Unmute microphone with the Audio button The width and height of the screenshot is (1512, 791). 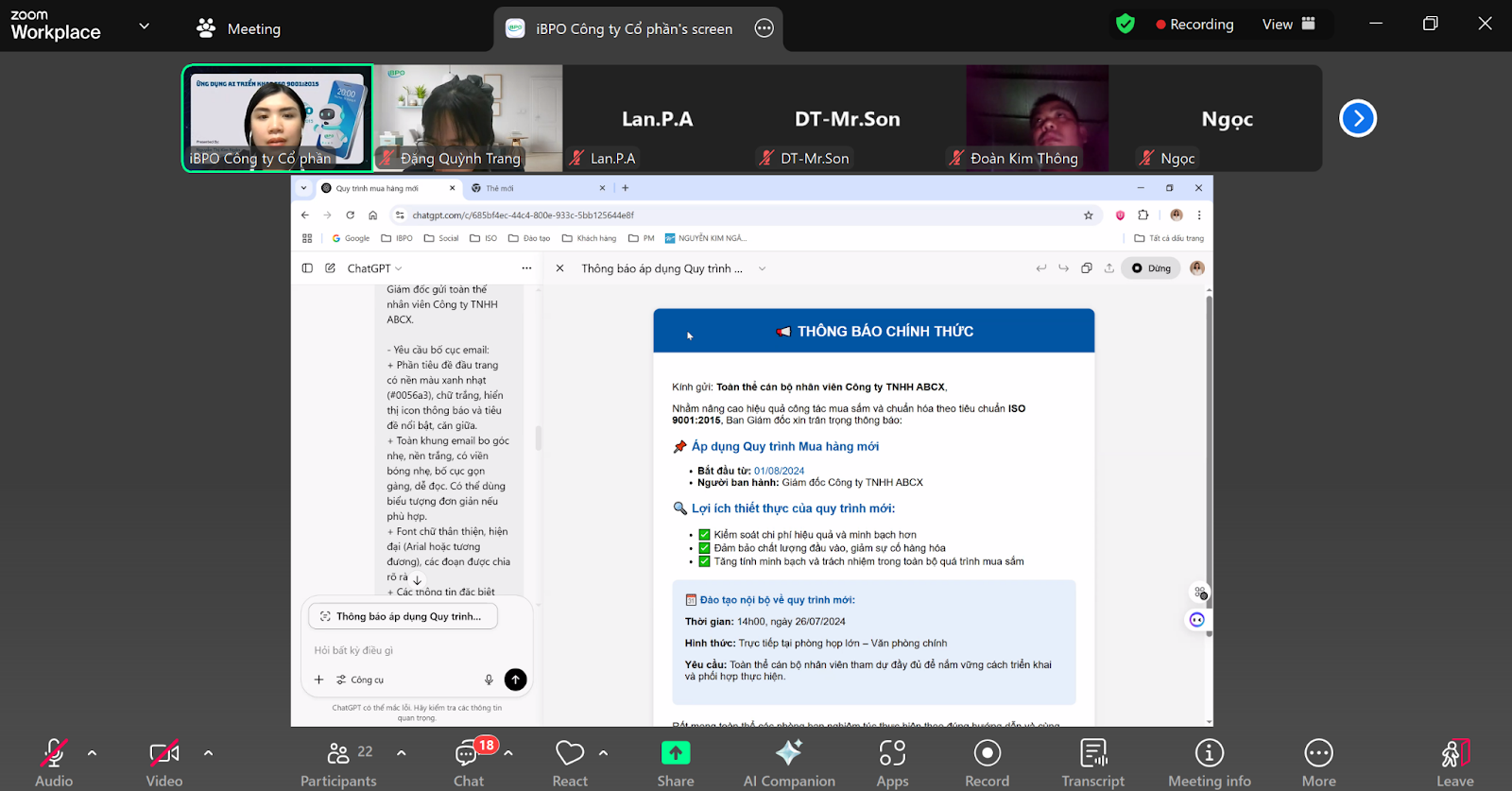click(x=54, y=761)
